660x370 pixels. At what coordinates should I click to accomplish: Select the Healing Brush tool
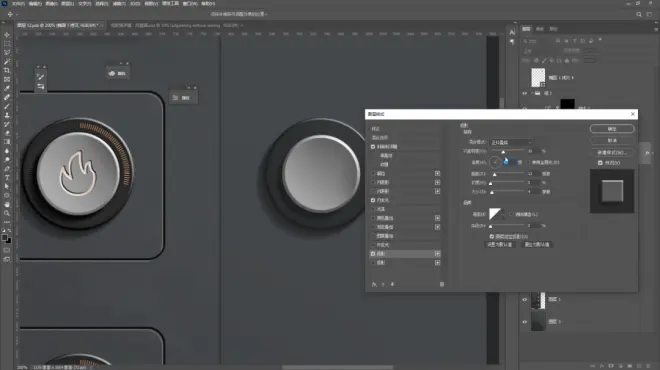coord(7,97)
